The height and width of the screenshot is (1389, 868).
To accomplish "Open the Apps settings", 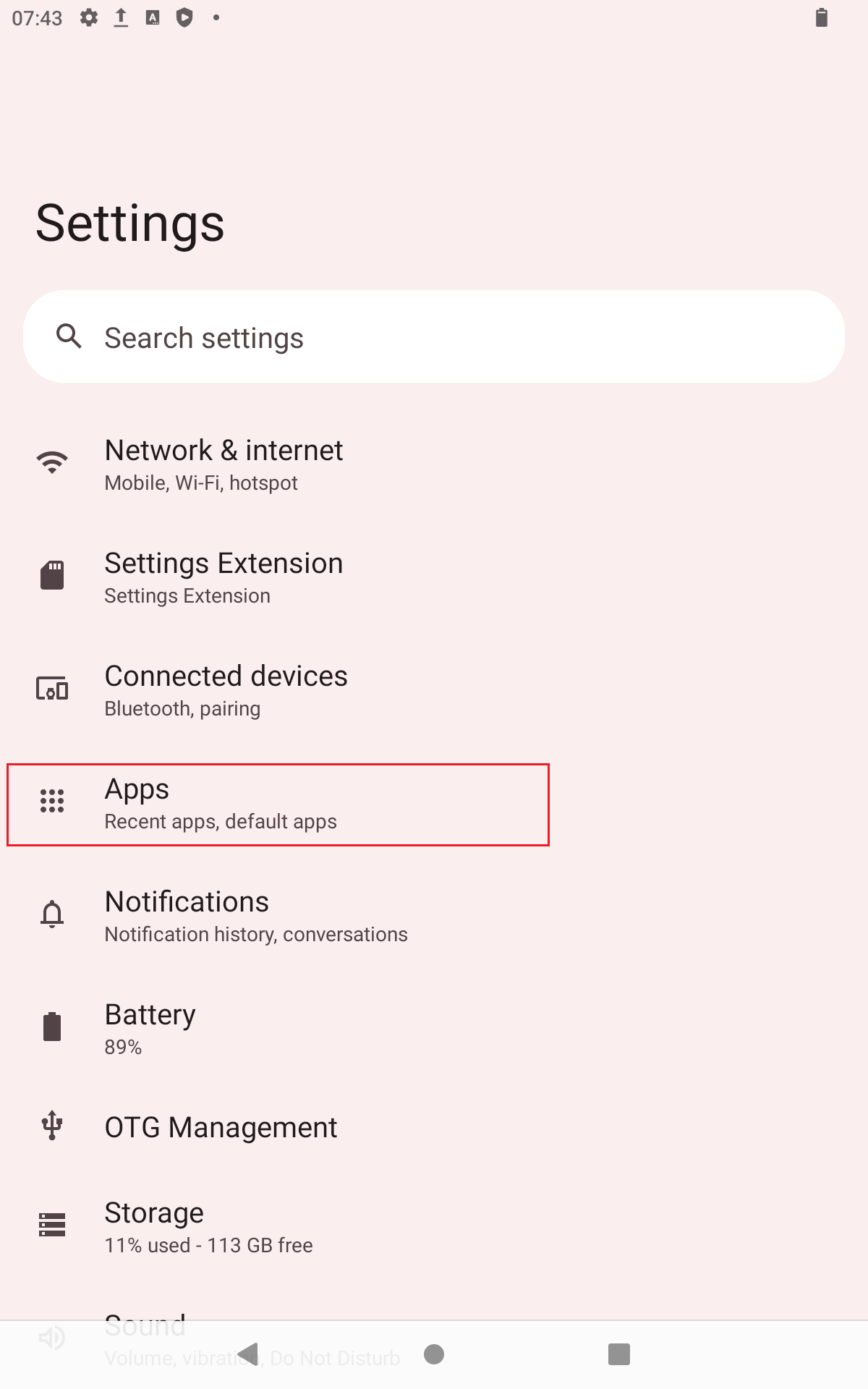I will tap(221, 803).
